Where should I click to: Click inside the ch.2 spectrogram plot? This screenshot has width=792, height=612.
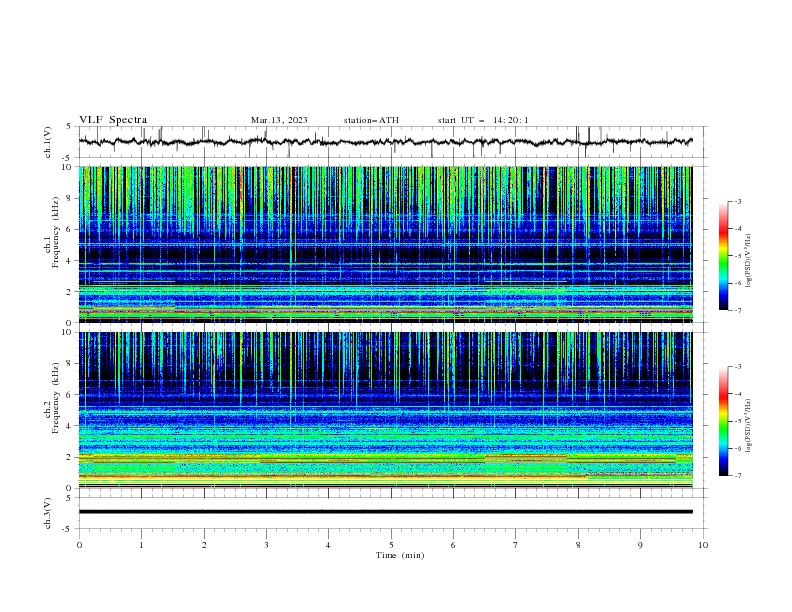pyautogui.click(x=385, y=410)
